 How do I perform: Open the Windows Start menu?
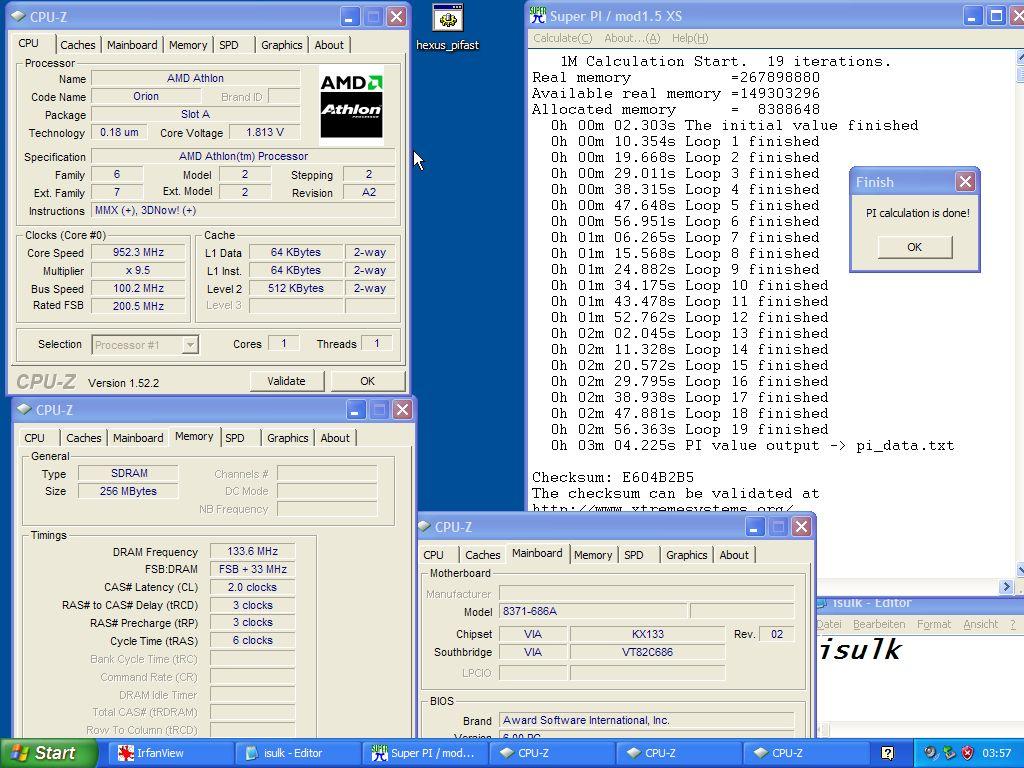pos(49,753)
